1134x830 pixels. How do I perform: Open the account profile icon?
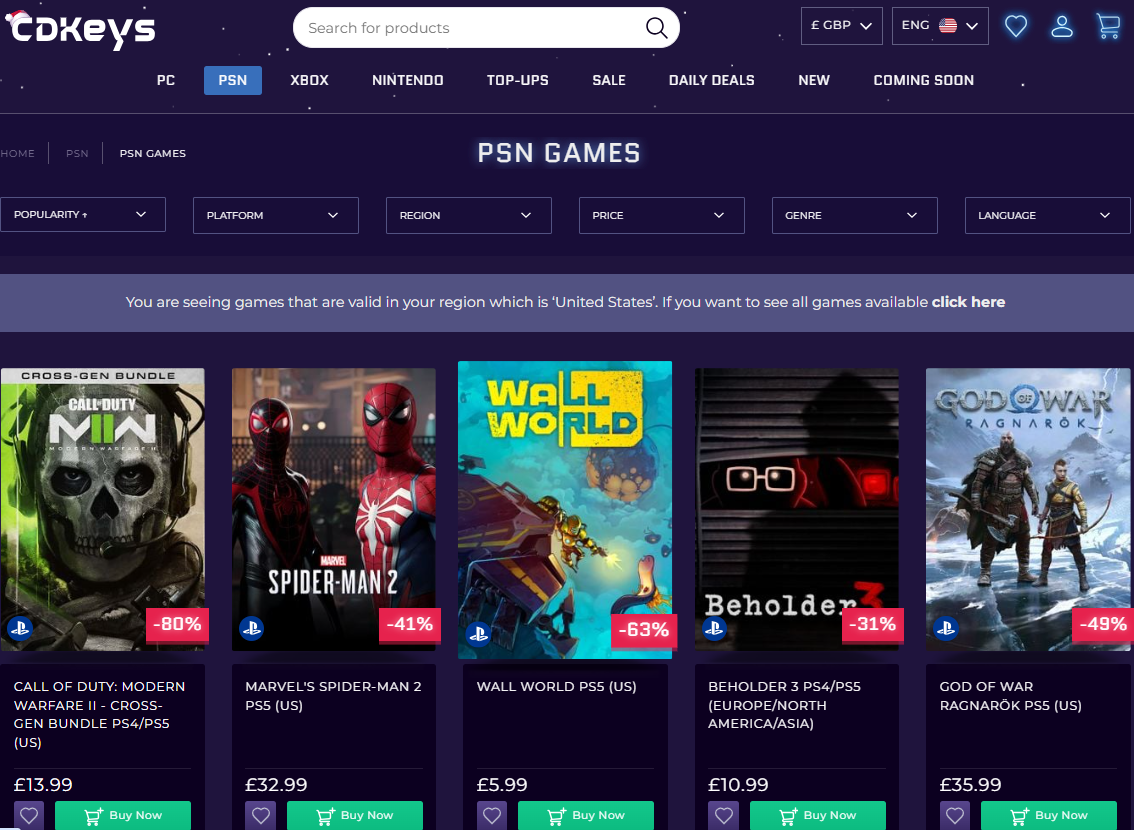point(1062,27)
